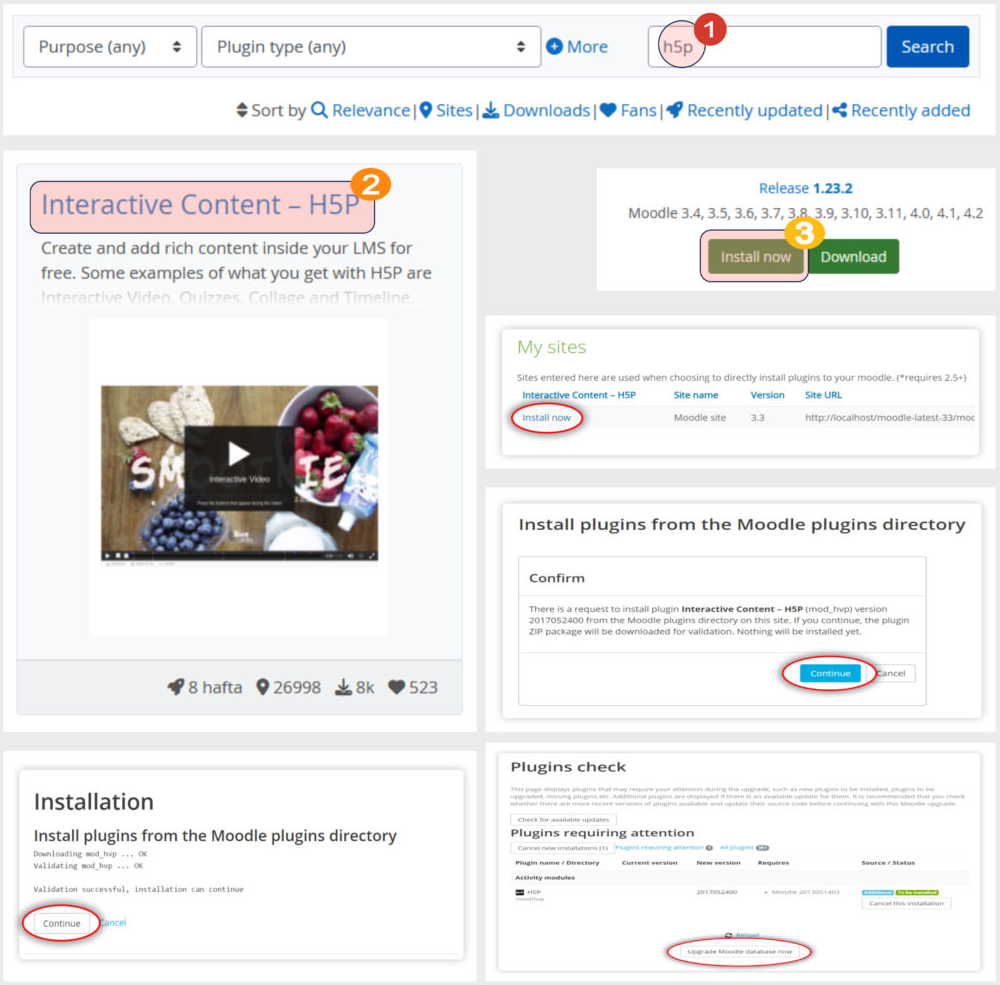Click the Reload link in Plugins check
The image size is (1000, 985).
coord(747,935)
